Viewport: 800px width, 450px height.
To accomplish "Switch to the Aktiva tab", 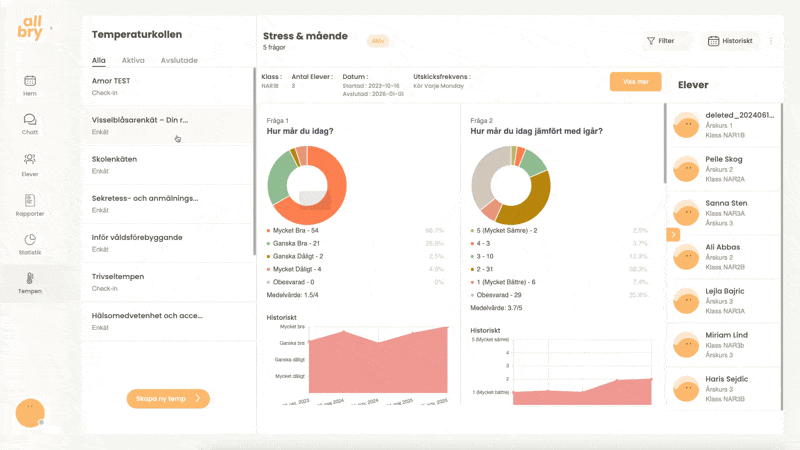I will [133, 60].
